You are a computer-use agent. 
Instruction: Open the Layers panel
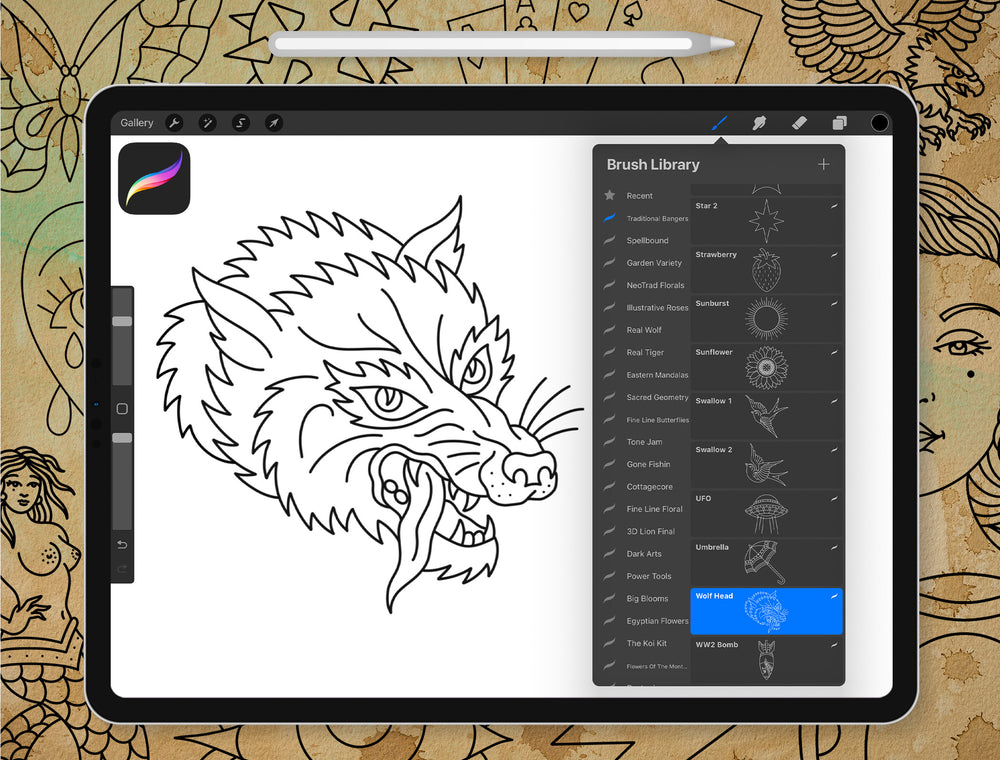[839, 123]
